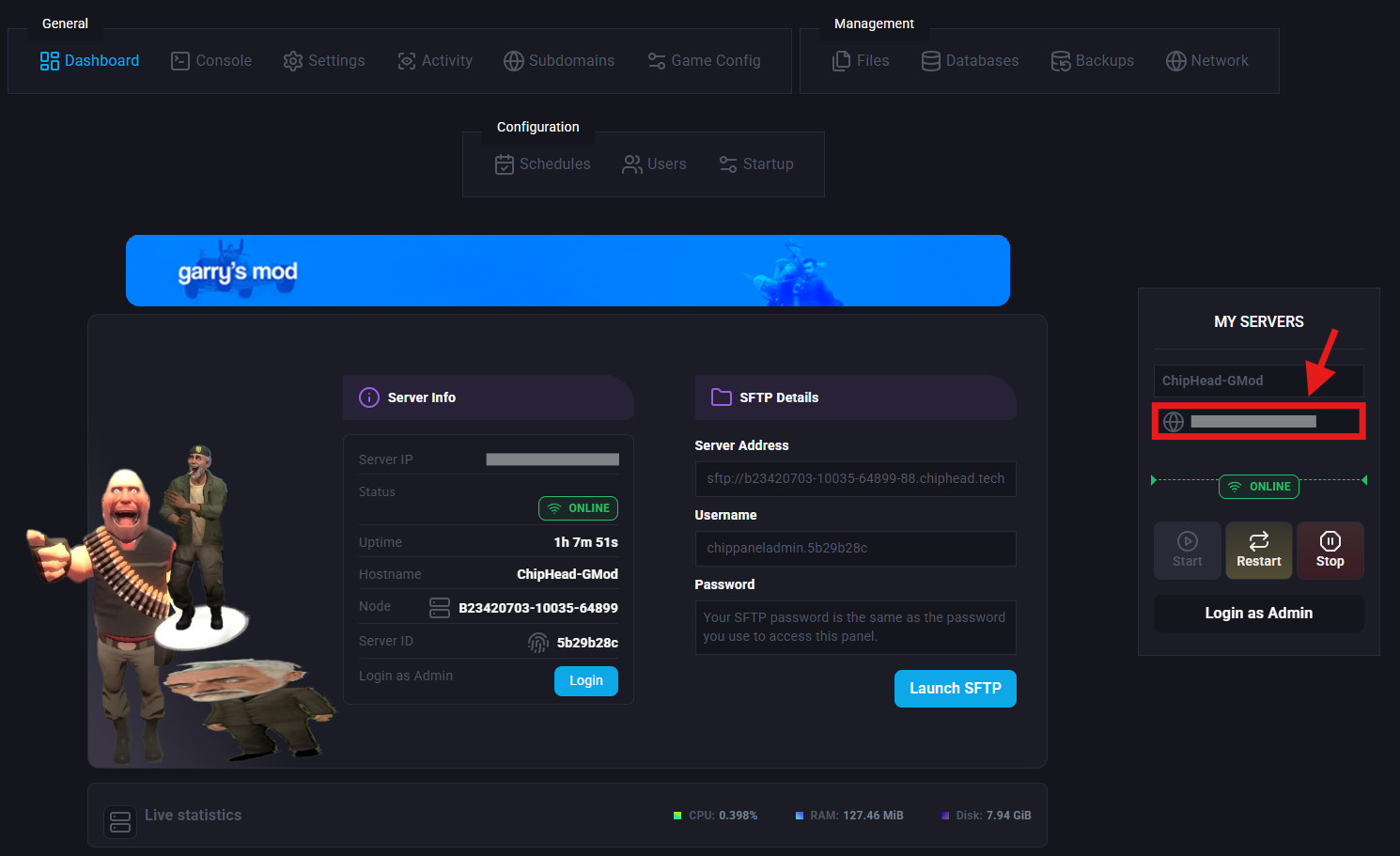Image resolution: width=1400 pixels, height=856 pixels.
Task: Go to the Backups section
Action: point(1093,61)
